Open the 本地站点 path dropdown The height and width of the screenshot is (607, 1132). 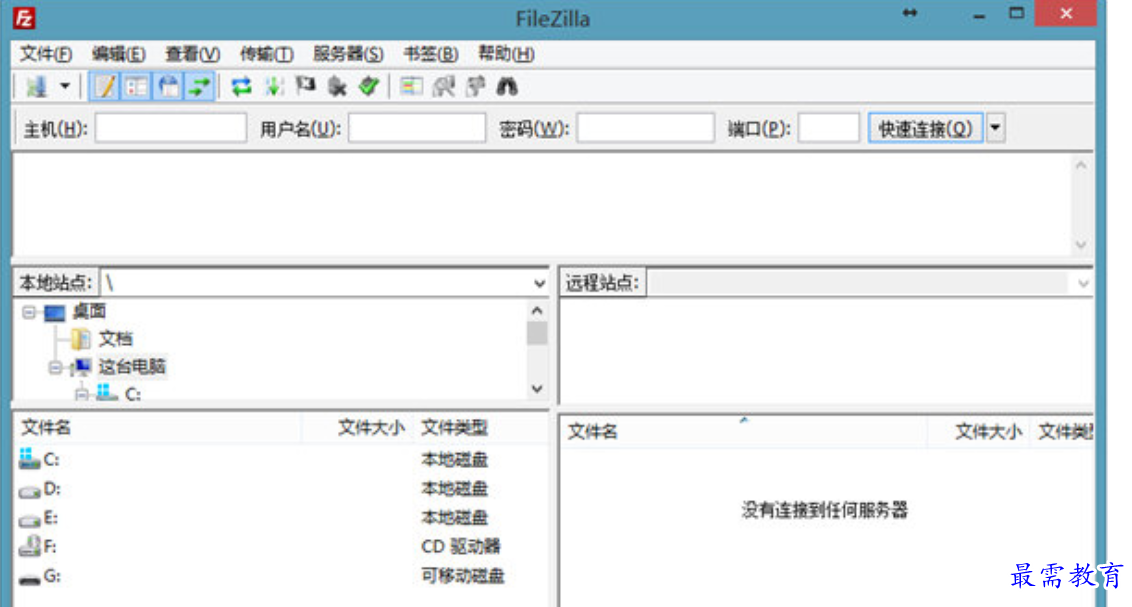coord(539,284)
